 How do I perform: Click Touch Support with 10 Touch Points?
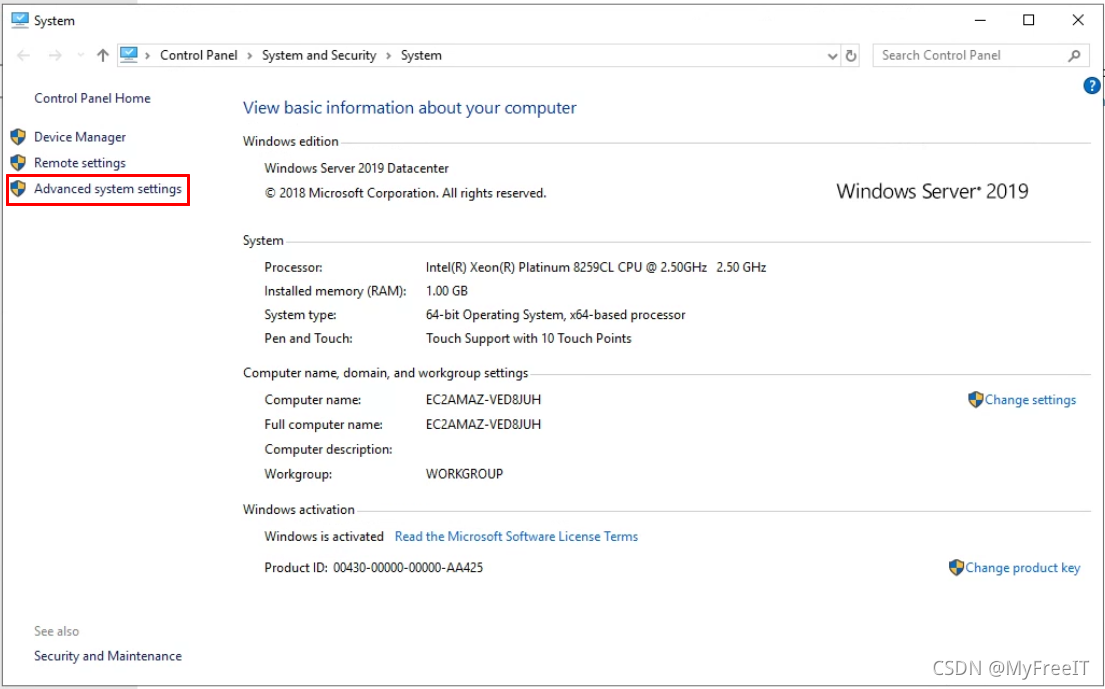(x=529, y=338)
